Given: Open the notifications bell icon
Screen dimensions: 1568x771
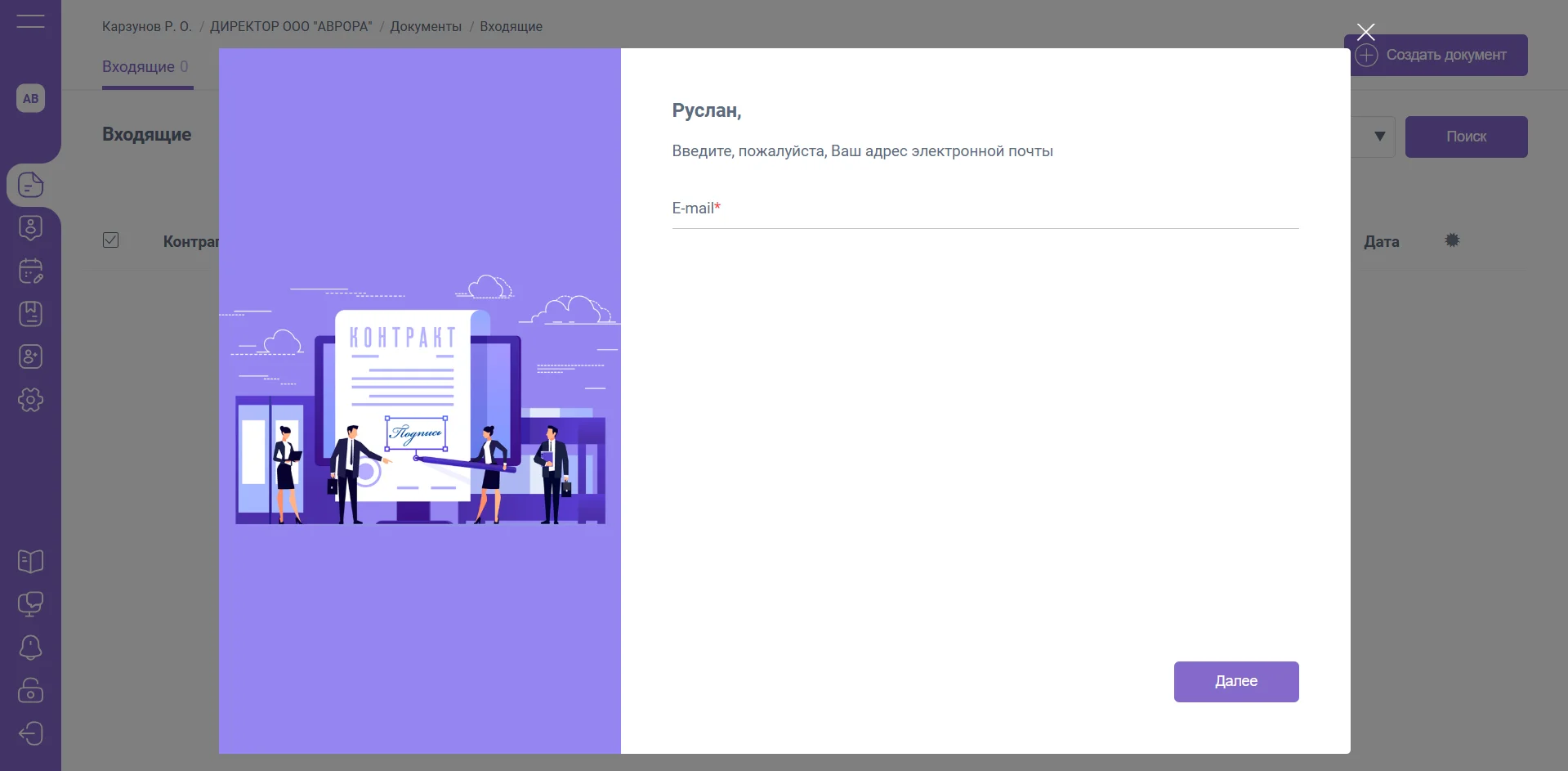Looking at the screenshot, I should (30, 648).
